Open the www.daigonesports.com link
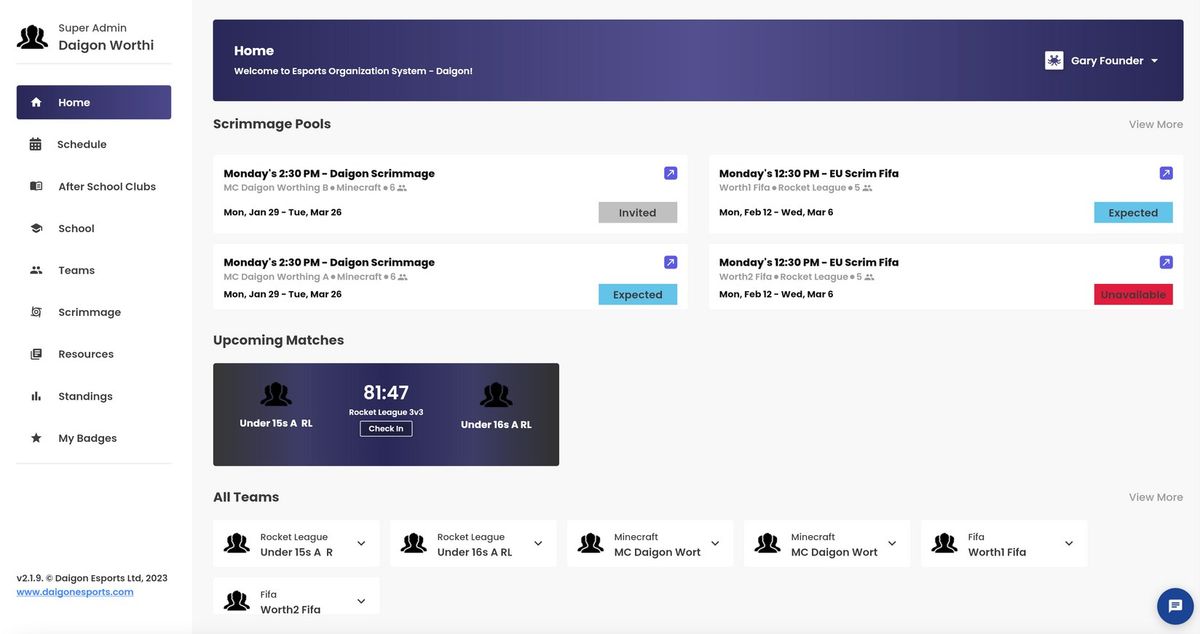Screen dimensions: 1200x634 [75, 592]
